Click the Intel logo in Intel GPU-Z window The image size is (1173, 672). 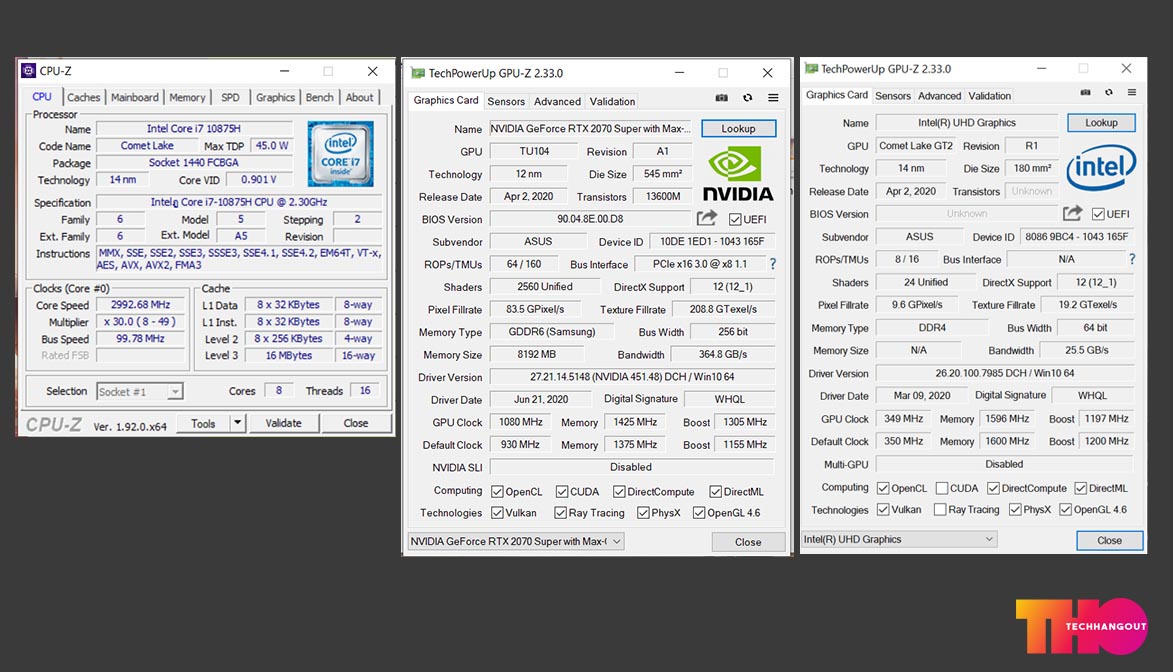[1100, 168]
